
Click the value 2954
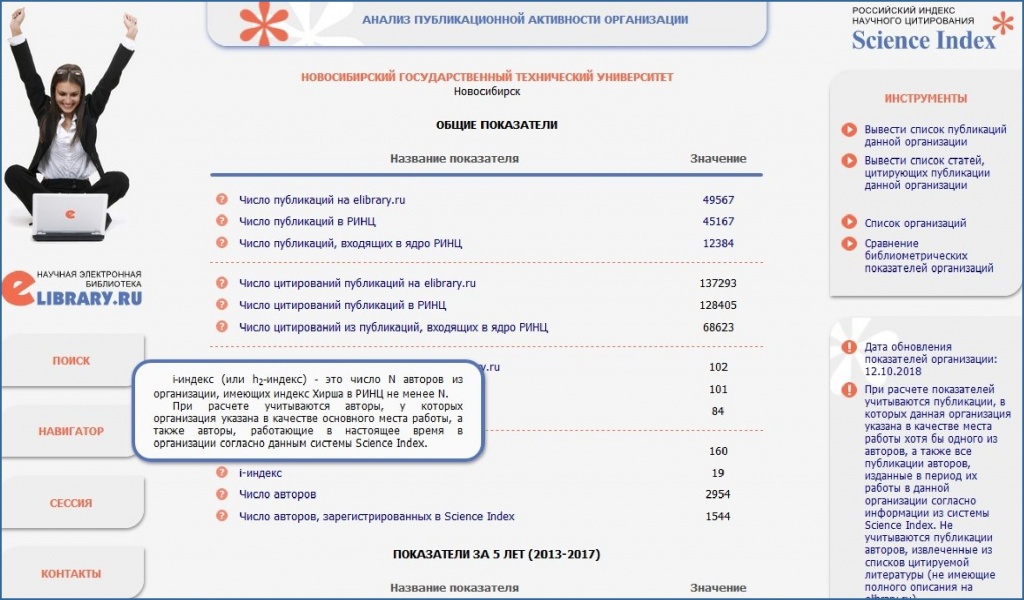718,494
